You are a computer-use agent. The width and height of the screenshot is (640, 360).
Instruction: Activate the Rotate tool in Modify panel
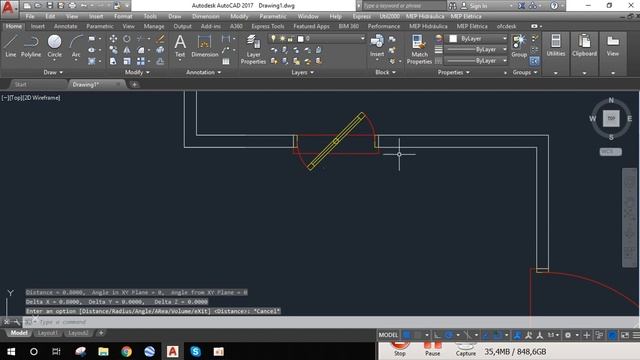point(127,39)
